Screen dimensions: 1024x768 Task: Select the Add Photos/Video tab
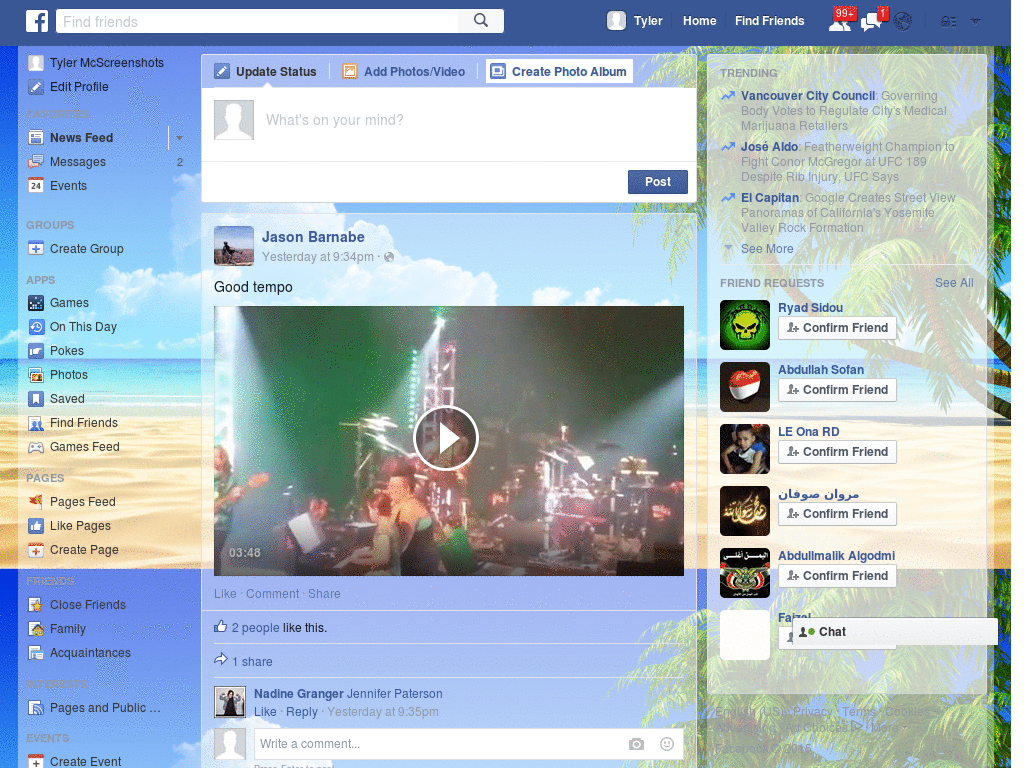[404, 72]
